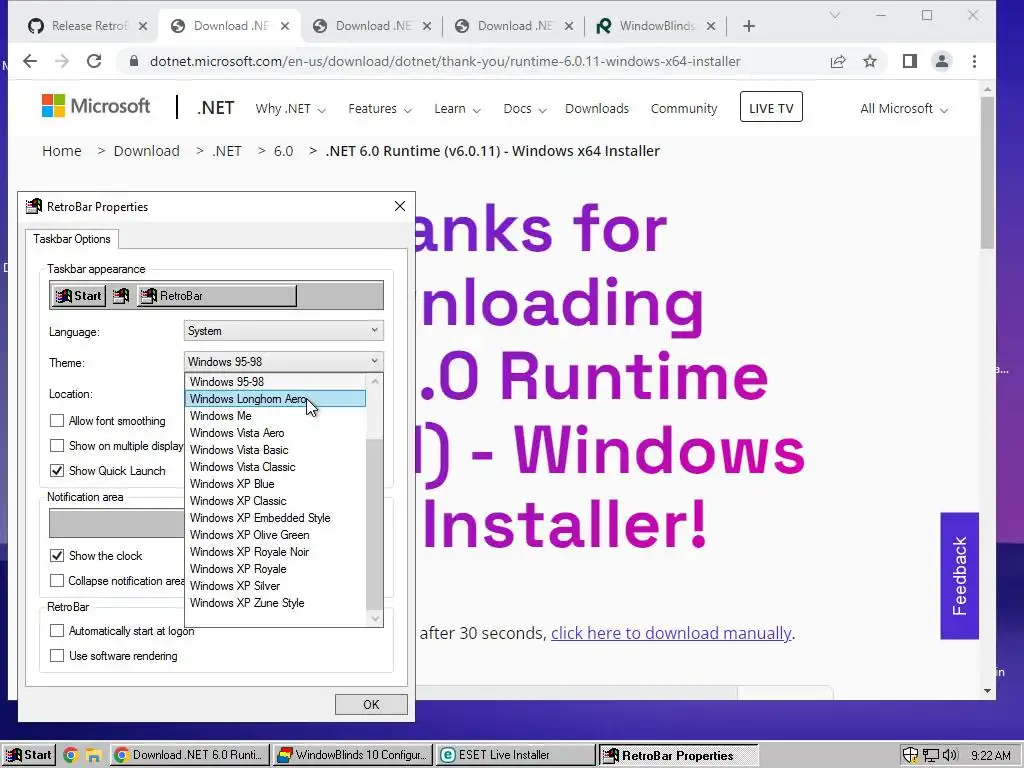Open the taskbar Start button
This screenshot has width=1024, height=768.
tap(29, 755)
